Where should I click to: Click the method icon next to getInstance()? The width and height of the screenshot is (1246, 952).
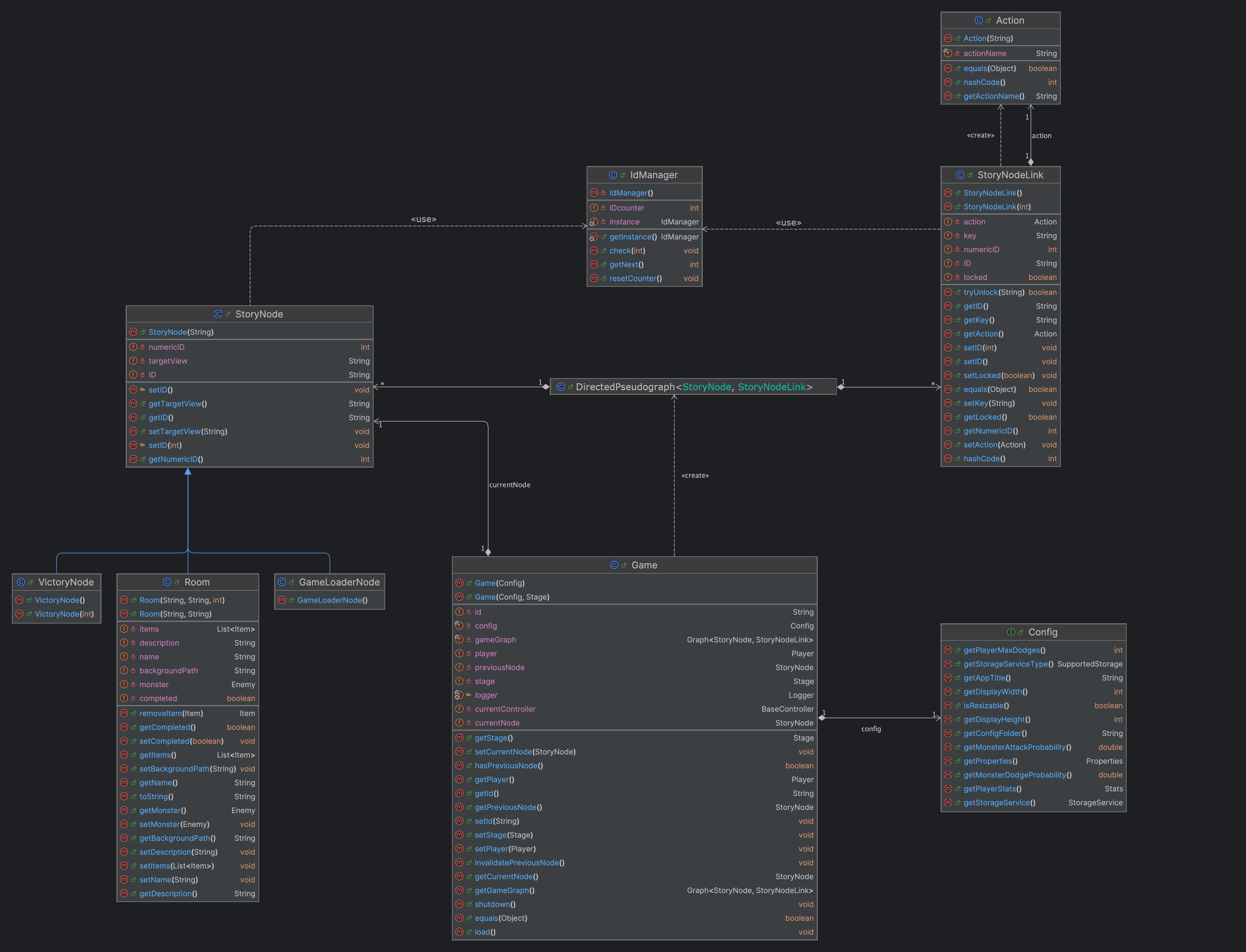point(594,237)
